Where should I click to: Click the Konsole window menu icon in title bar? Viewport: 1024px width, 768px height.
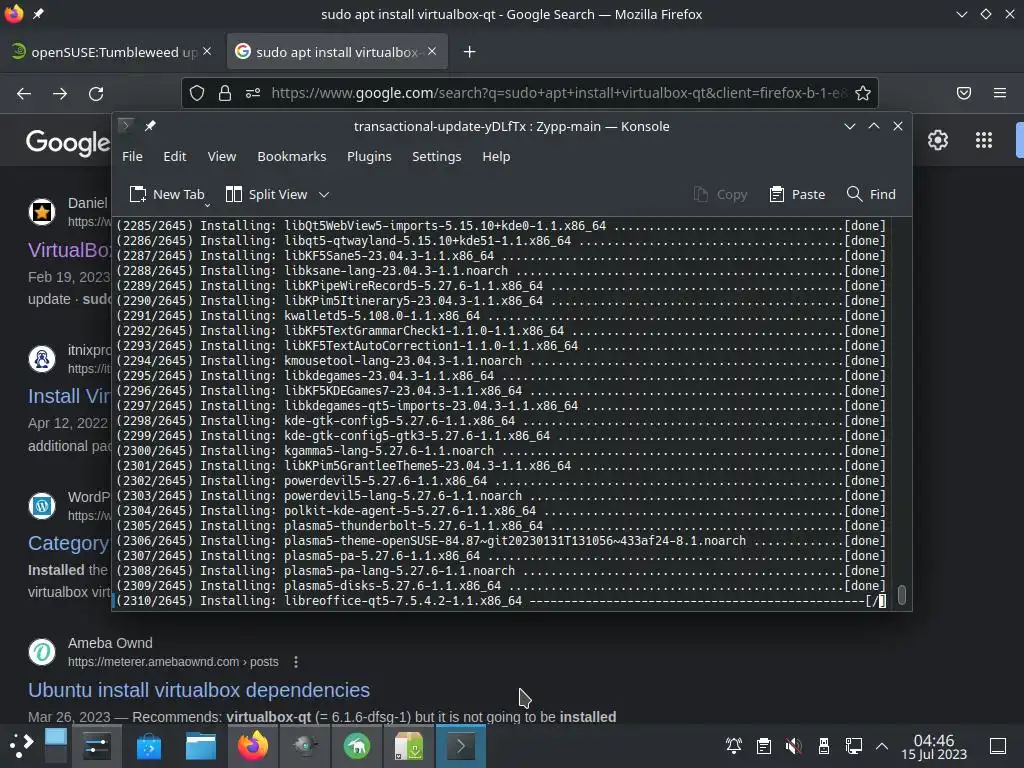tap(126, 125)
